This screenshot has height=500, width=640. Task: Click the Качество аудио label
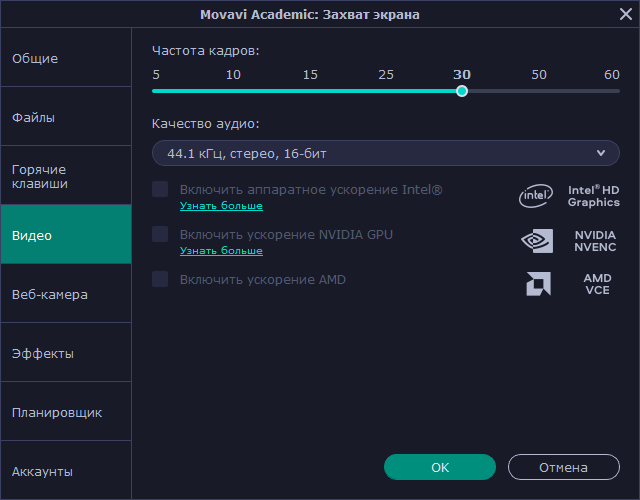(x=206, y=123)
